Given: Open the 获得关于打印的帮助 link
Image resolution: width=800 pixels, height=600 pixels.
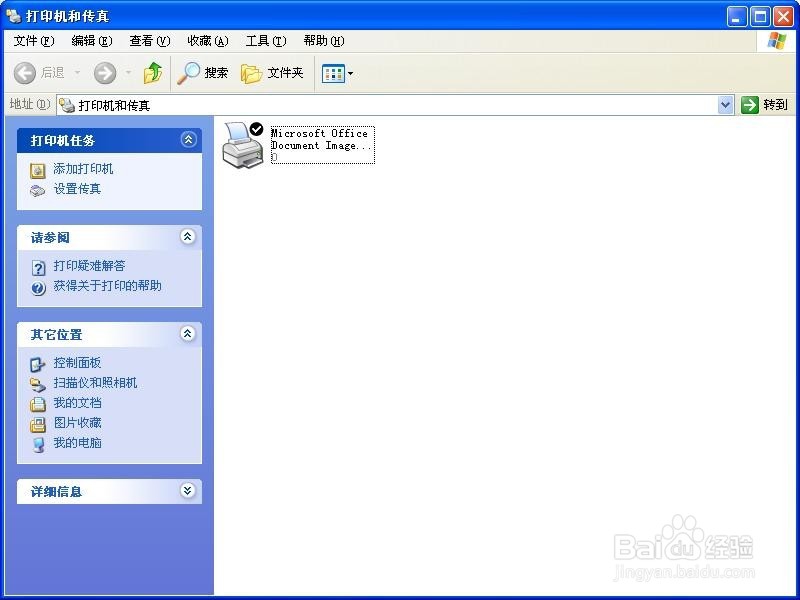Looking at the screenshot, I should 107,286.
